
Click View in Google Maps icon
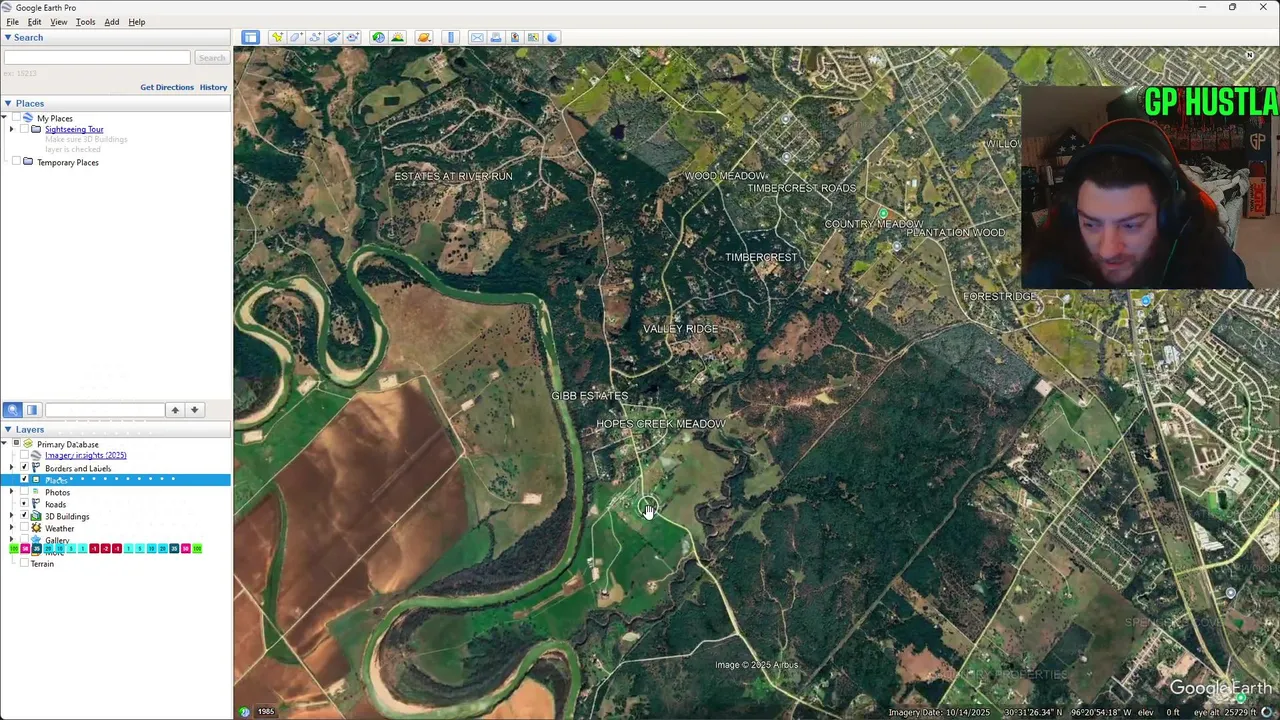[x=534, y=37]
